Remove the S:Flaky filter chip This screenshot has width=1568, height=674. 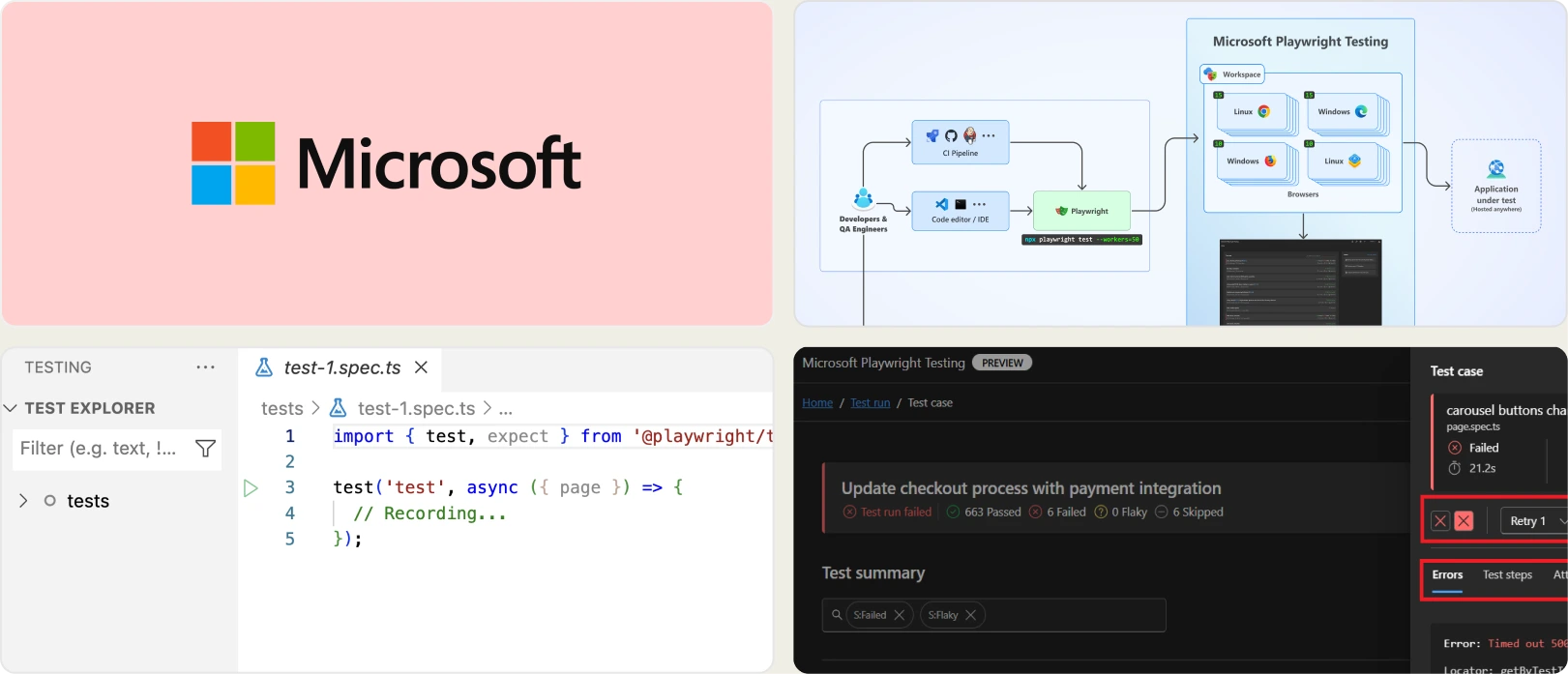(x=970, y=615)
